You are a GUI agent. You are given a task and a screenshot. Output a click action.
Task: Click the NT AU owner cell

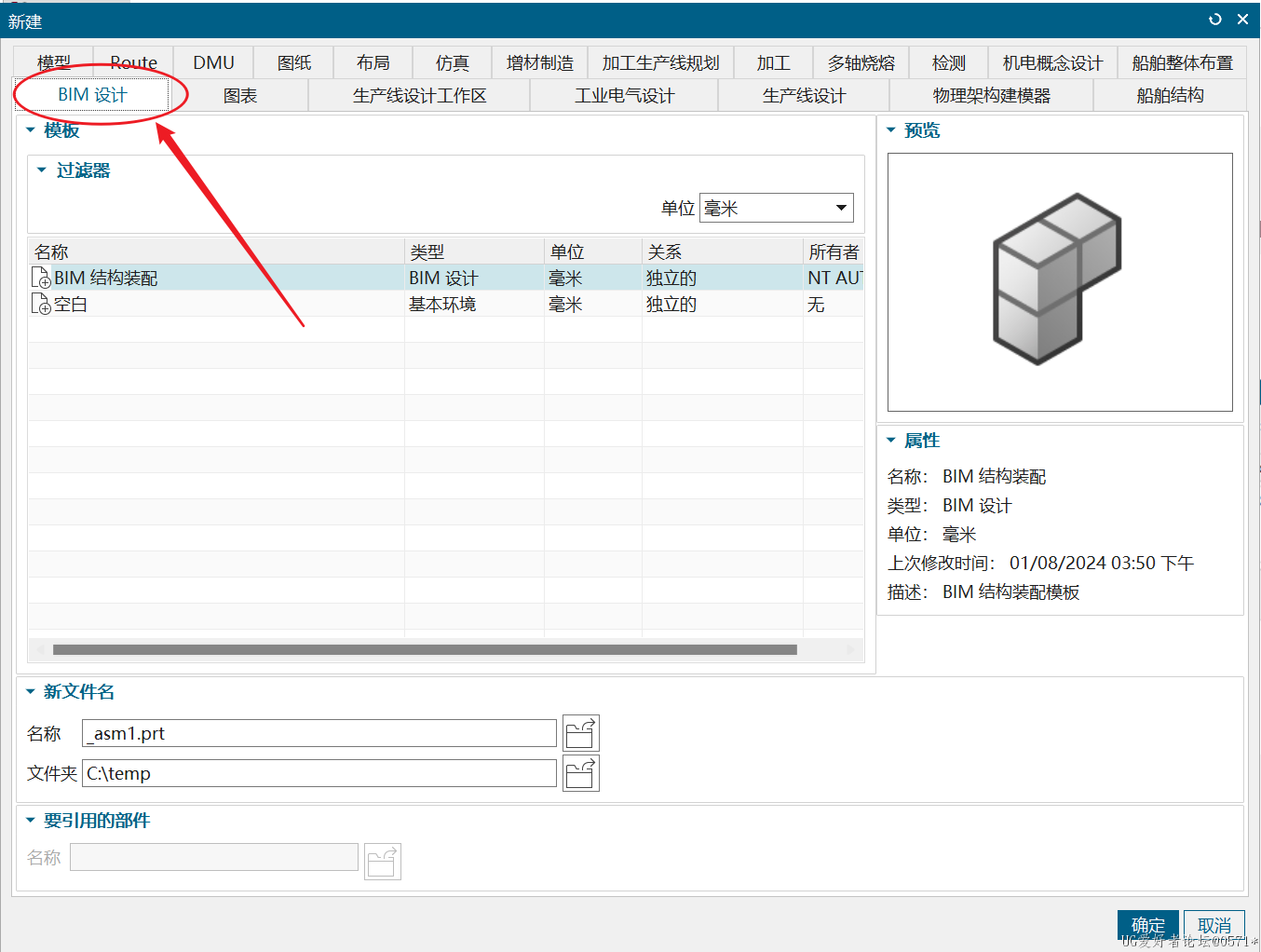click(834, 278)
